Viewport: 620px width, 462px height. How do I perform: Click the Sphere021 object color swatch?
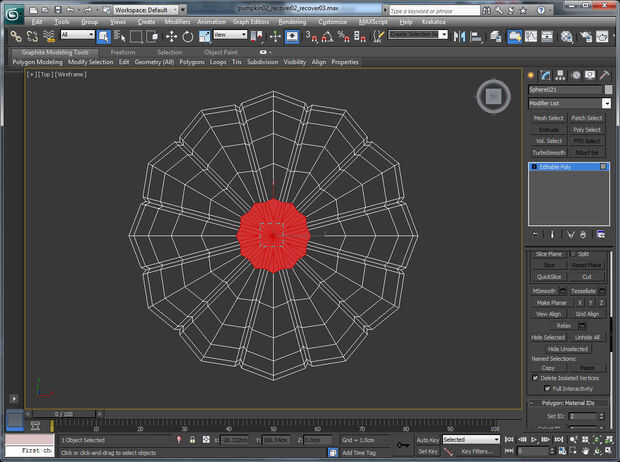click(x=606, y=89)
